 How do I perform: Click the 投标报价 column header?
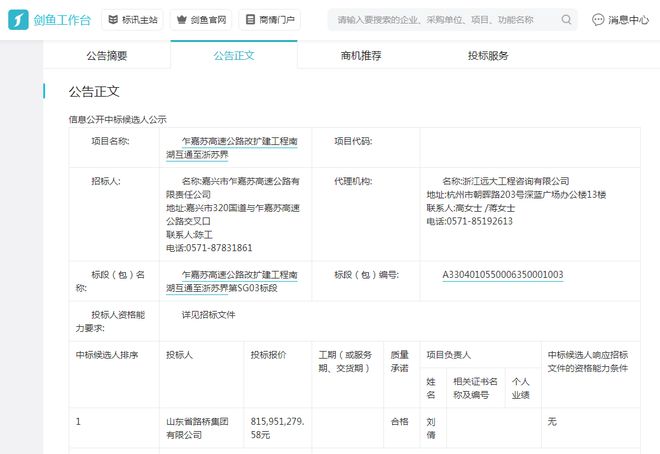(x=268, y=355)
